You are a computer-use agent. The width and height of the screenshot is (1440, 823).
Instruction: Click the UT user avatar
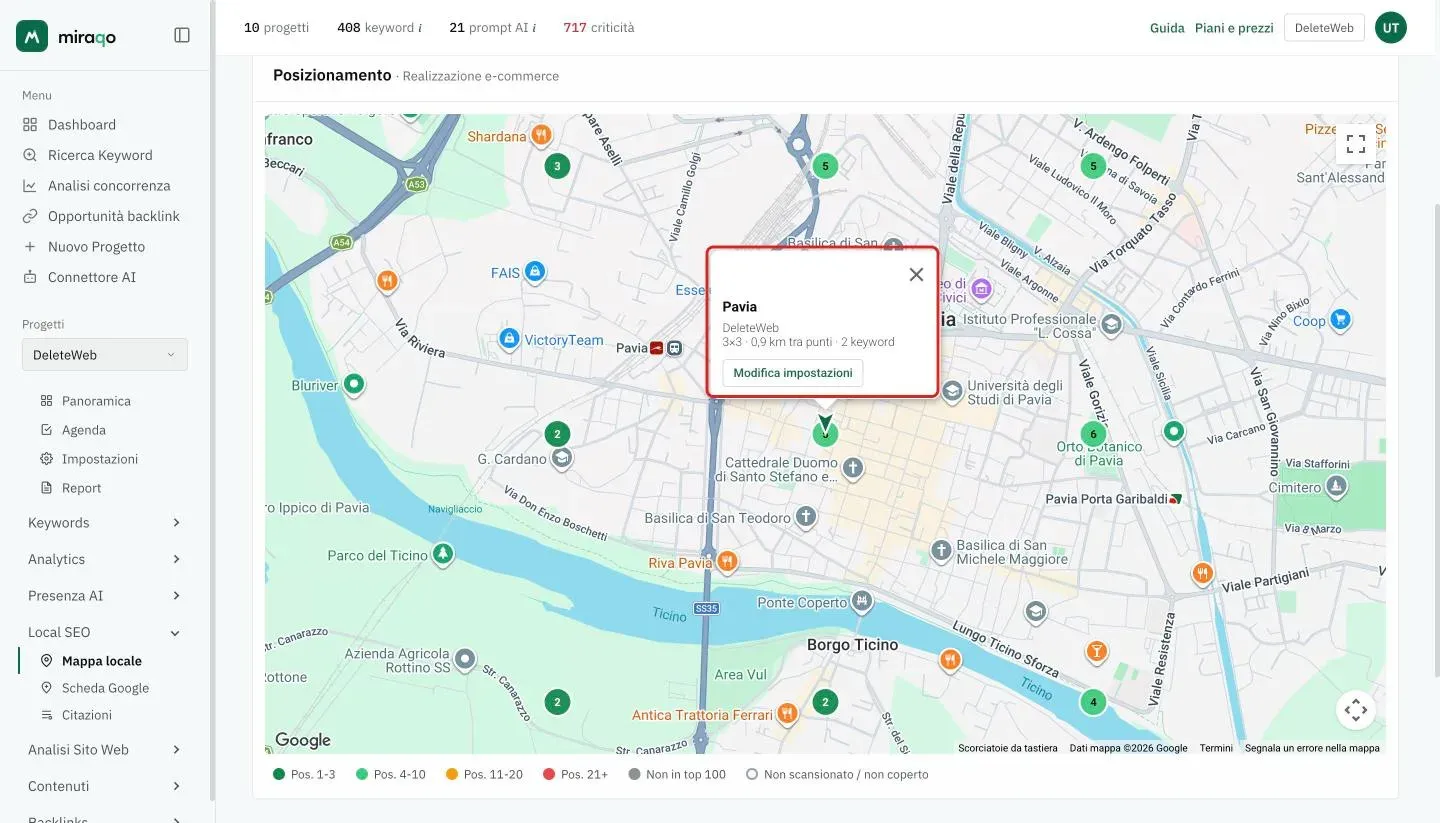1391,28
